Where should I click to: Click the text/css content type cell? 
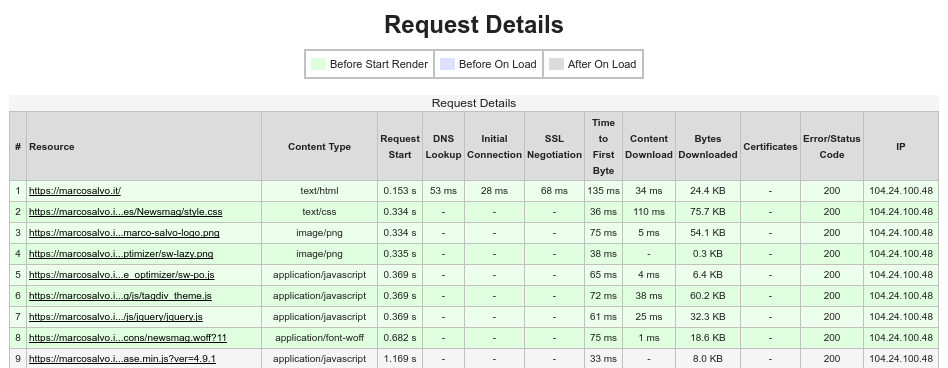(319, 212)
